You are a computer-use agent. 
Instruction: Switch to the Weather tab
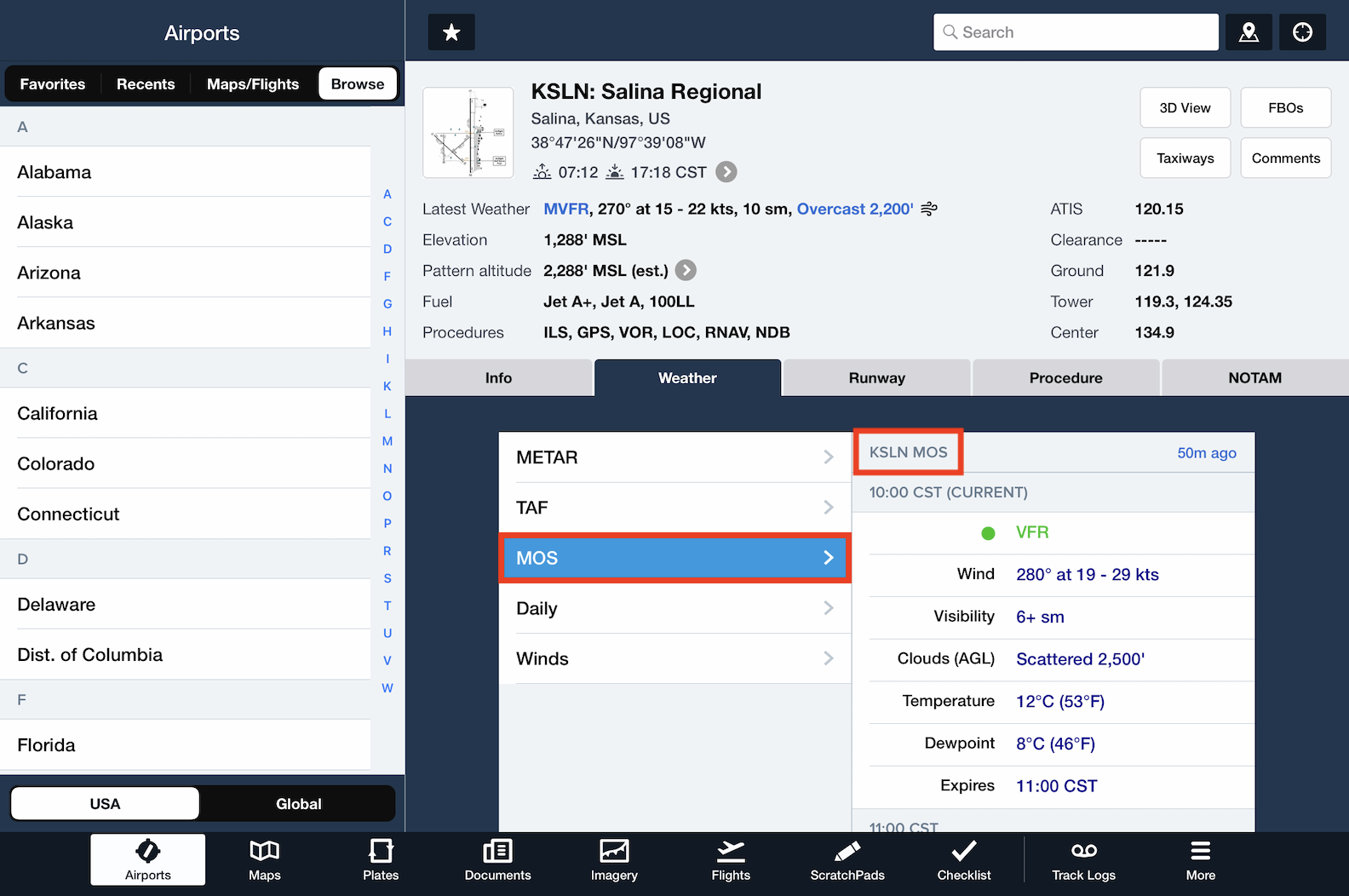coord(687,378)
